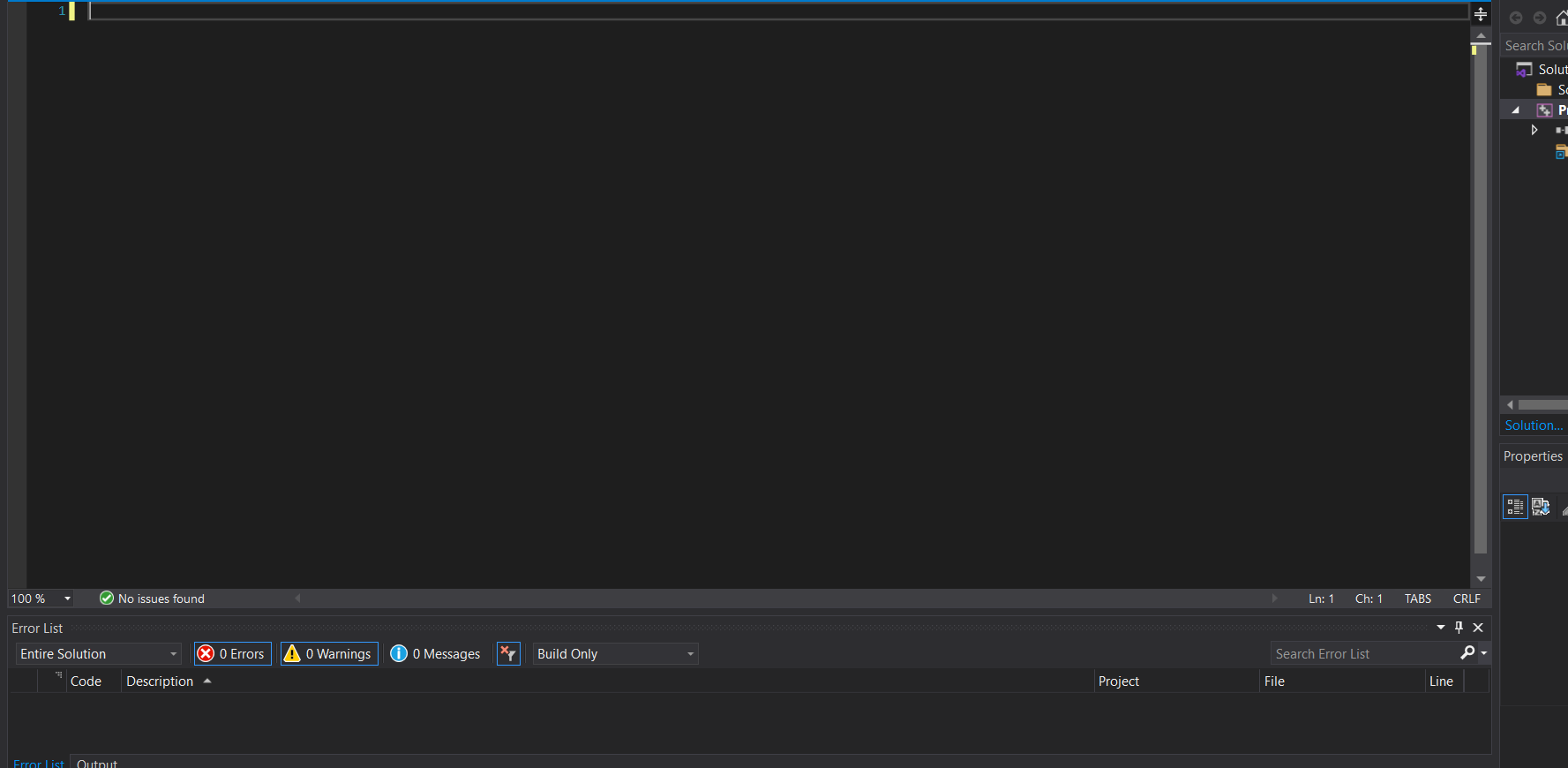Click the editor horizontal scroll right arrow
The width and height of the screenshot is (1568, 768).
(x=1274, y=599)
